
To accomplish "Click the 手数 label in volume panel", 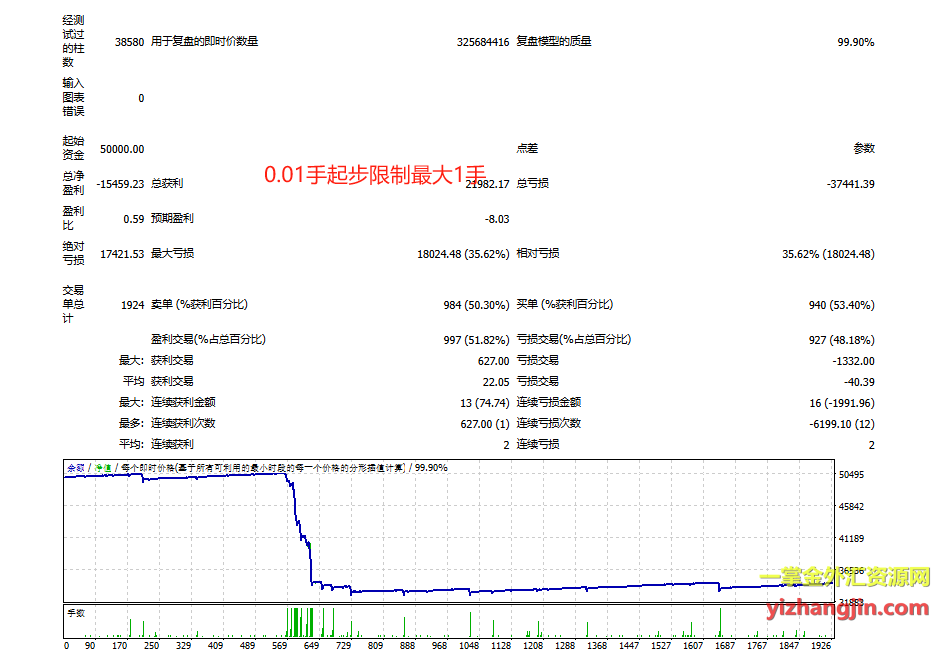I will (x=76, y=611).
